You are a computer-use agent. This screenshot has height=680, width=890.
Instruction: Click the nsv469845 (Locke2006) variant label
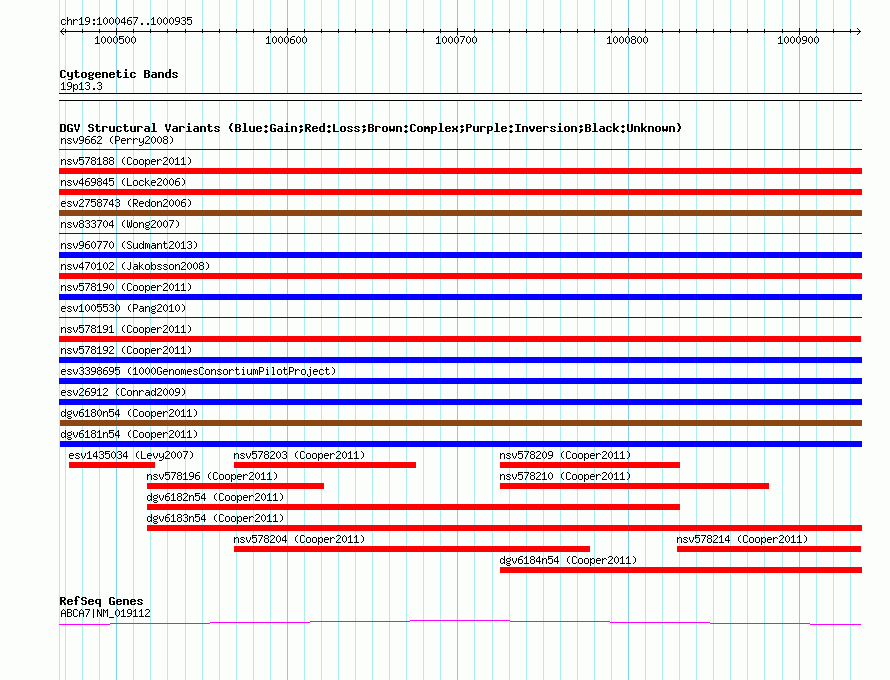(x=123, y=182)
